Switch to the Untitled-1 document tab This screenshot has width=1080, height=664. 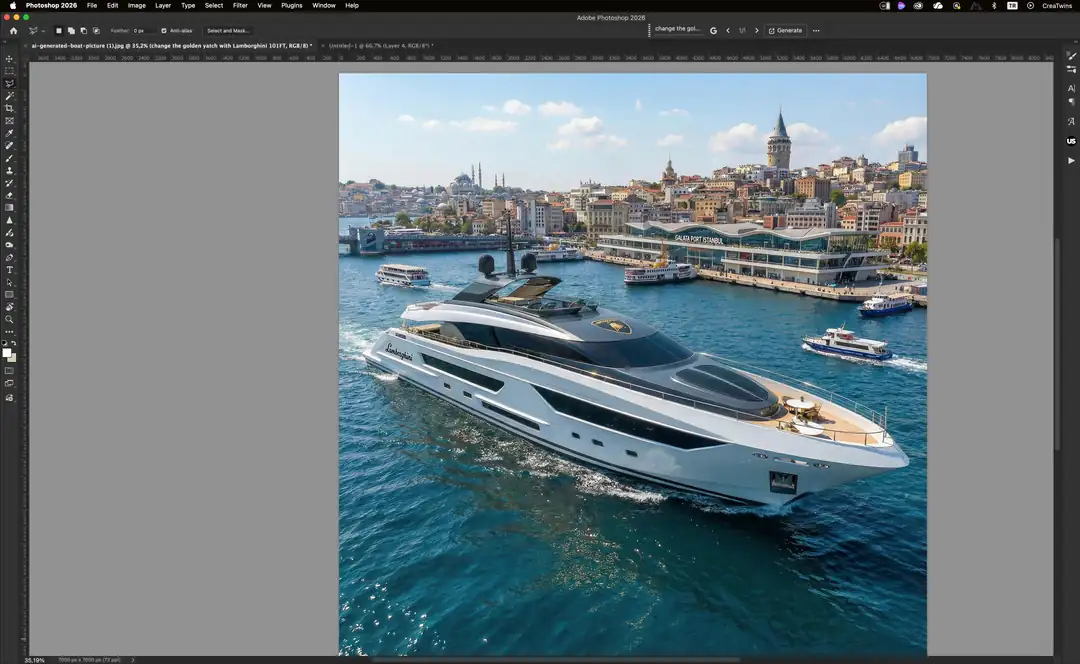point(380,45)
